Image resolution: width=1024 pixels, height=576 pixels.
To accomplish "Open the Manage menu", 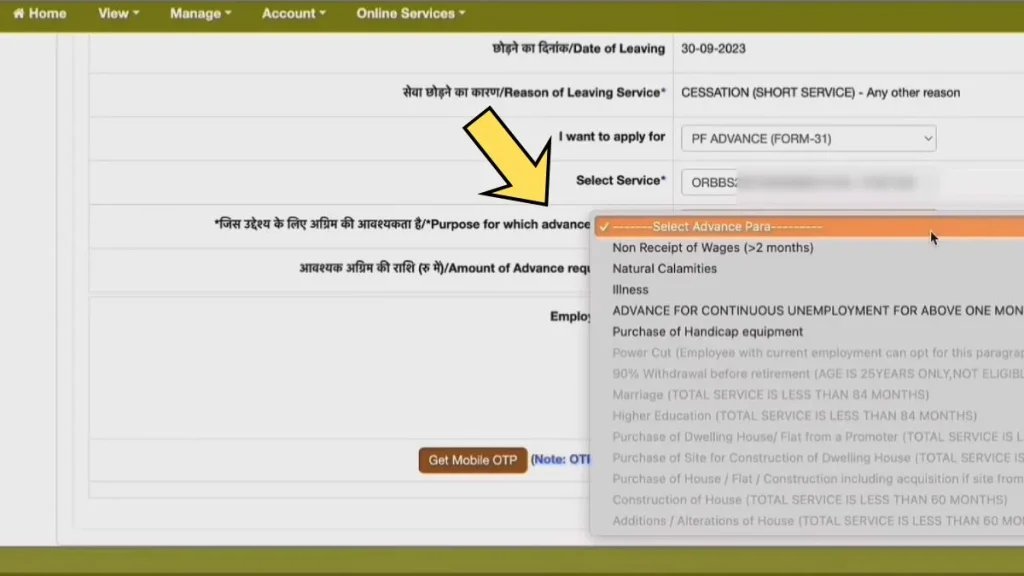I will tap(200, 14).
